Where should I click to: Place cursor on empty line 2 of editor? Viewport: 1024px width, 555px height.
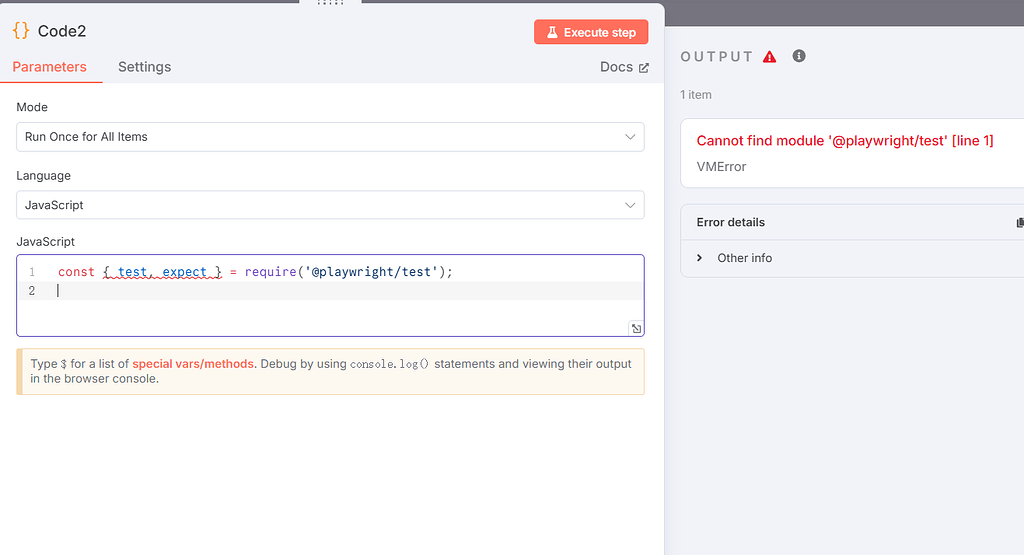click(300, 291)
